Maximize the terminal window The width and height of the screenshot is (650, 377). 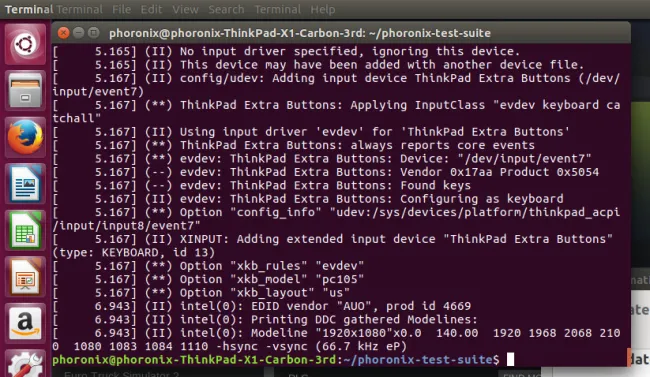[94, 33]
